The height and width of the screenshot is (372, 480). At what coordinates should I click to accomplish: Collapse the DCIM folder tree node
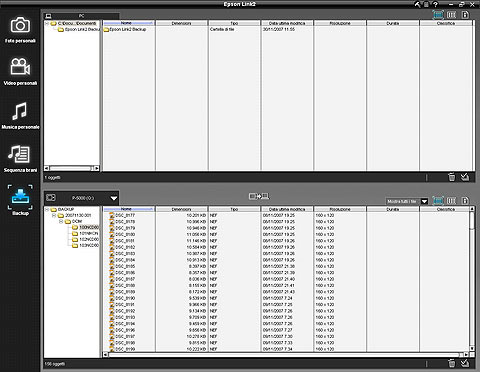pos(61,221)
